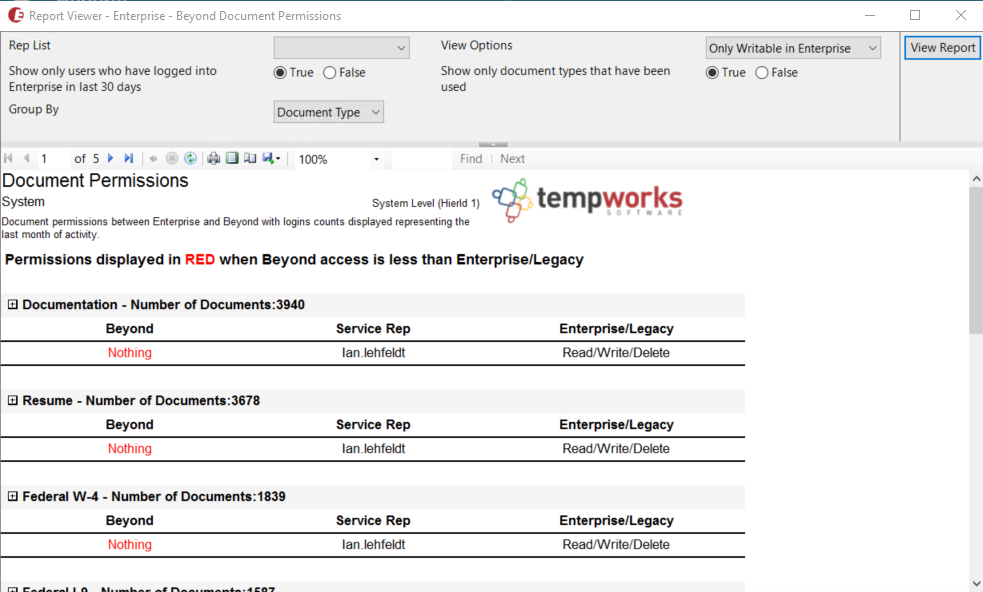Open View Options Only Writable dropdown
This screenshot has height=592, width=983.
pyautogui.click(x=793, y=48)
